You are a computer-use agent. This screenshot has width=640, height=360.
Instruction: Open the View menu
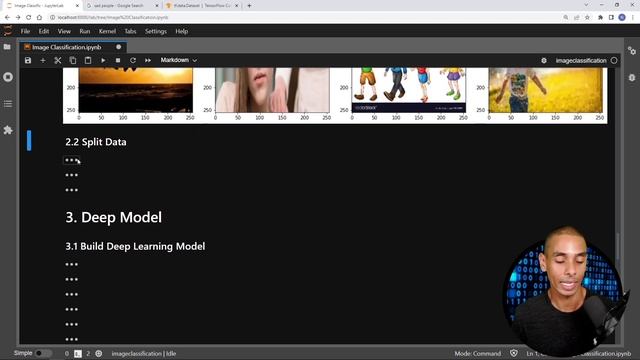(x=64, y=31)
